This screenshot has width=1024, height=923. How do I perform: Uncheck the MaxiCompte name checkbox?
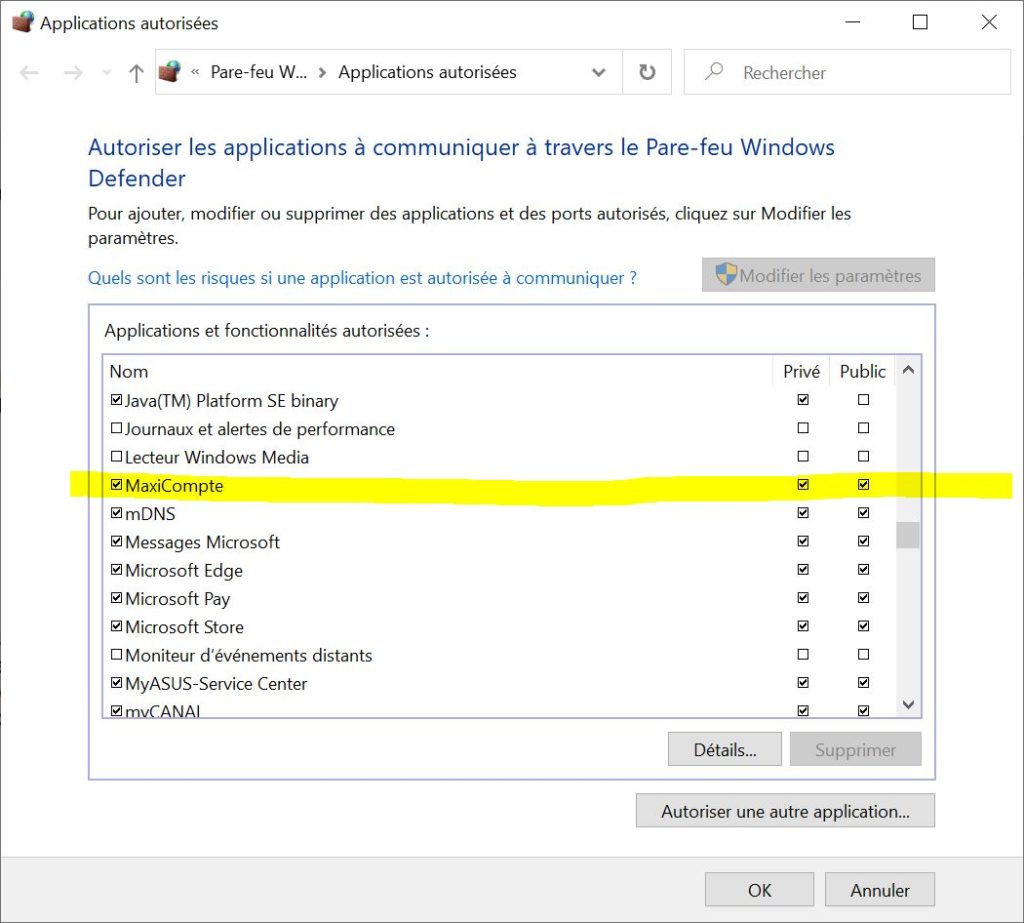pos(116,485)
